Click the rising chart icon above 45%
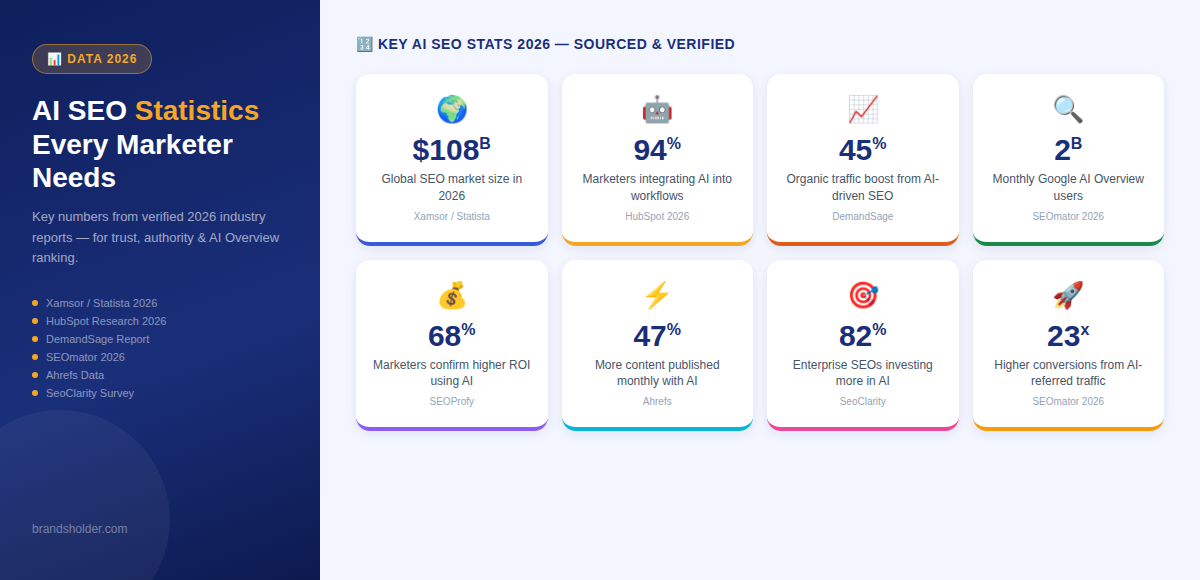Image resolution: width=1200 pixels, height=580 pixels. pyautogui.click(x=863, y=109)
